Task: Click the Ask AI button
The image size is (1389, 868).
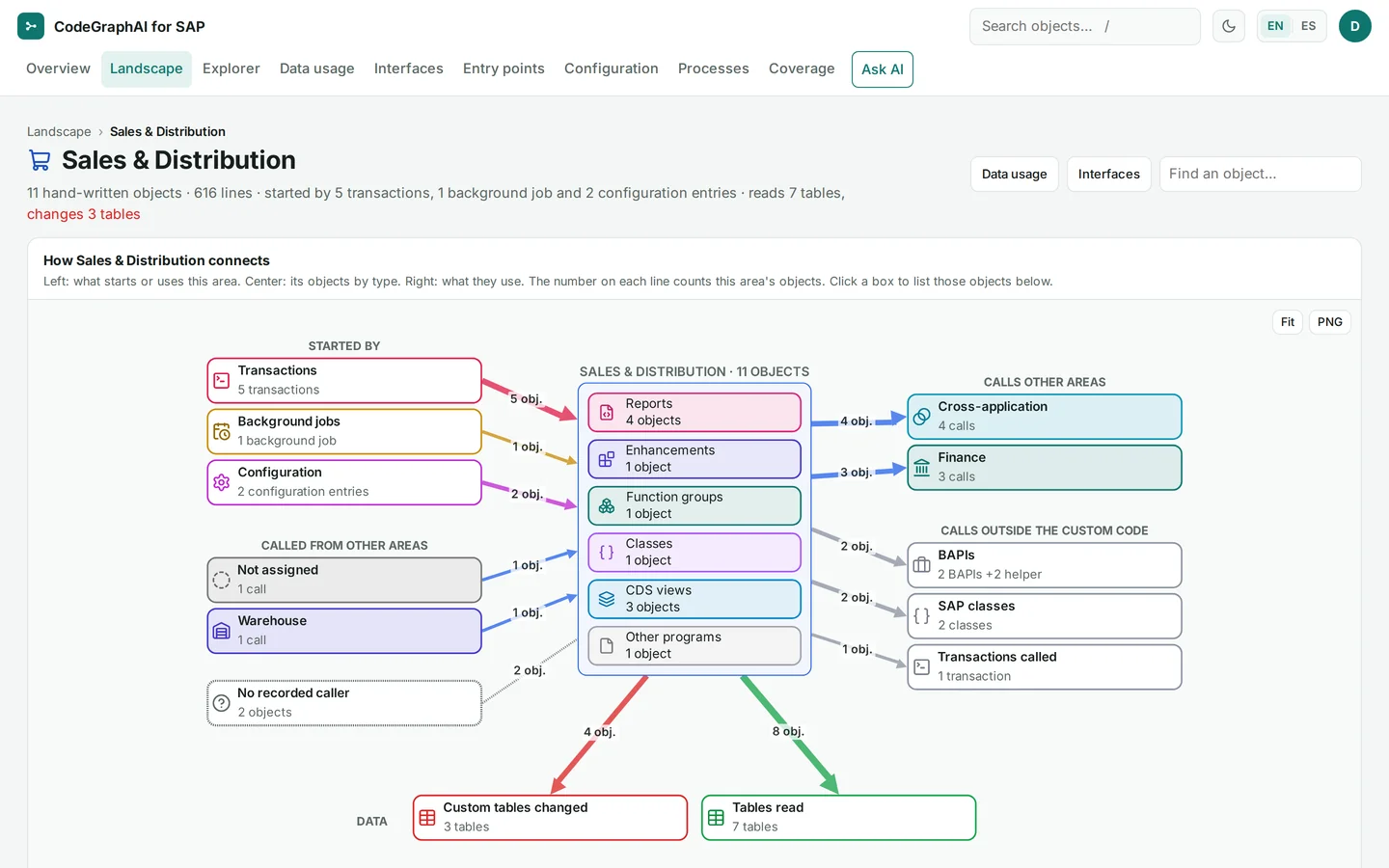Action: pos(883,69)
